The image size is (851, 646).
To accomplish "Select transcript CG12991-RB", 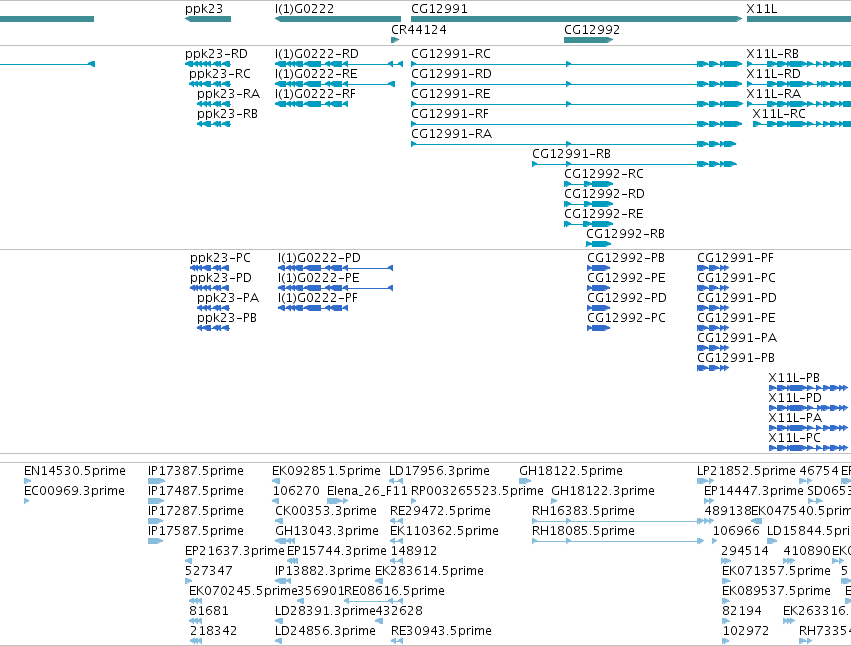I will 571,154.
